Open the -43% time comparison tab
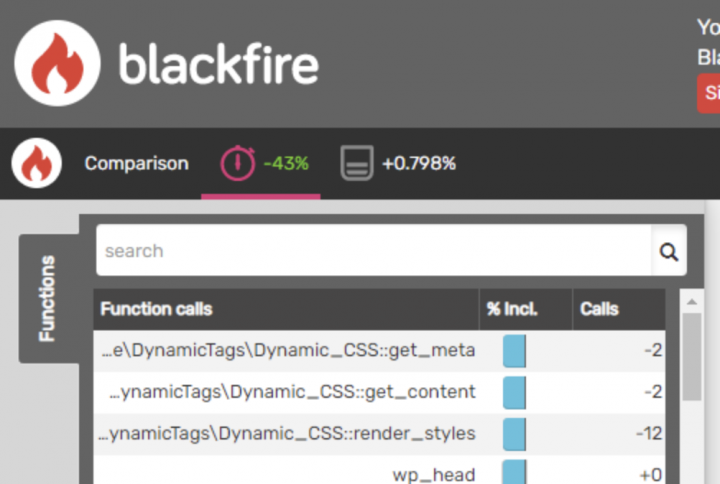 click(261, 164)
